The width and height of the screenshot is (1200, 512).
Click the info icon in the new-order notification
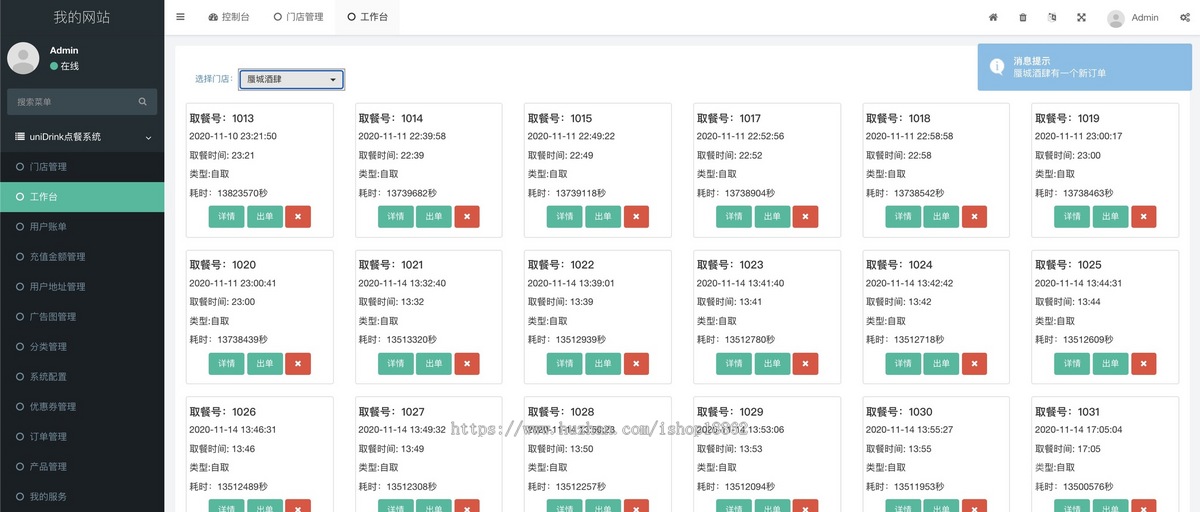997,67
